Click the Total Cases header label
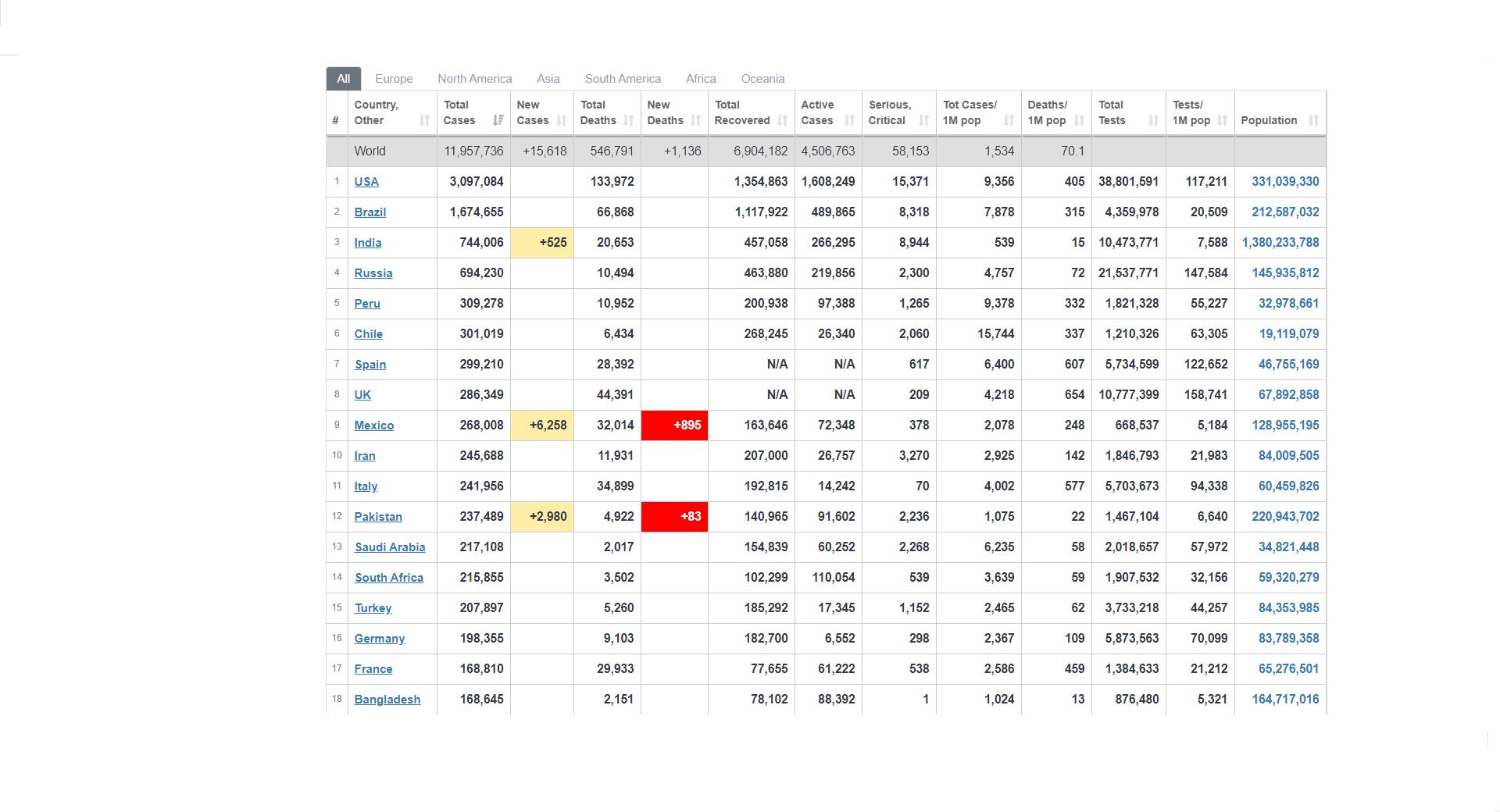 (x=459, y=112)
